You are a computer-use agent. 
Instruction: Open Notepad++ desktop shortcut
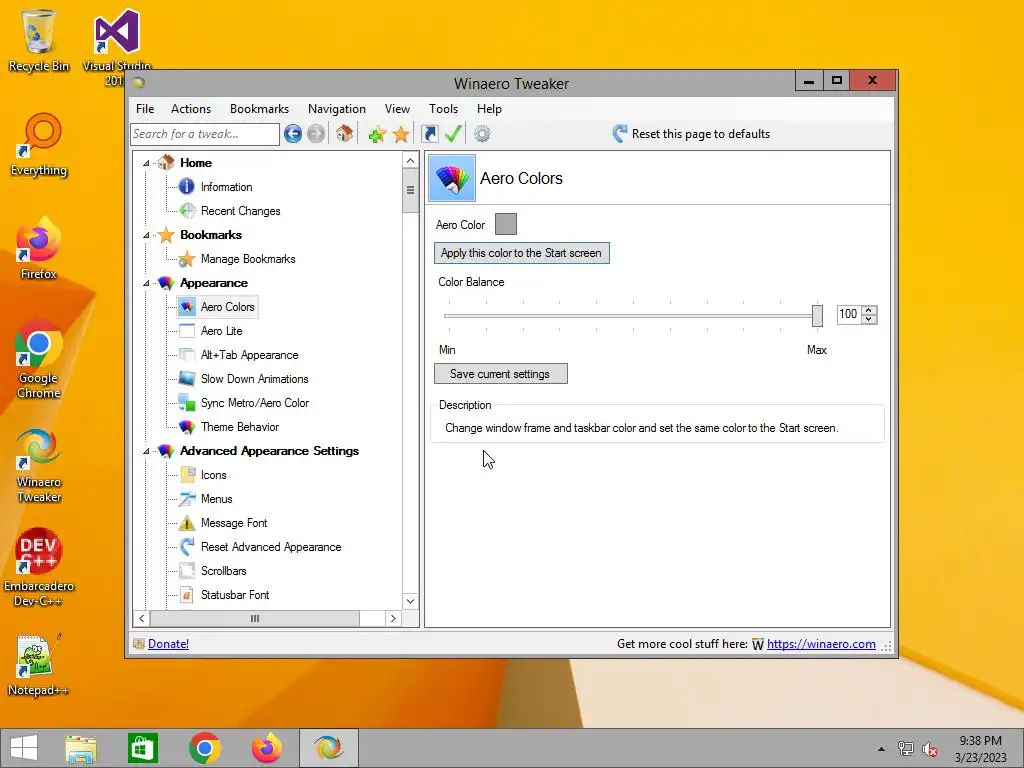coord(38,665)
